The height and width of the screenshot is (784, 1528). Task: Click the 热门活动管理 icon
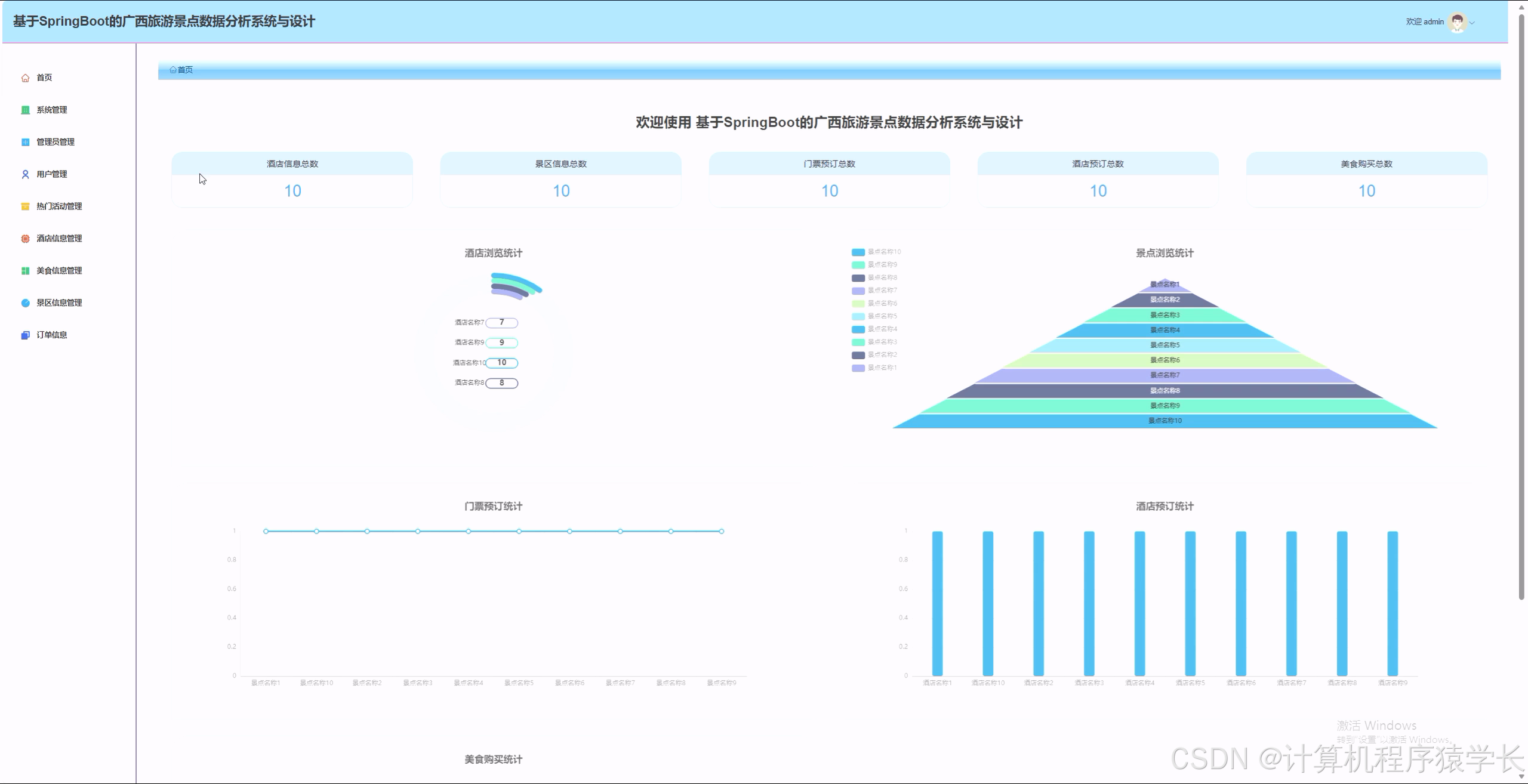pos(24,206)
